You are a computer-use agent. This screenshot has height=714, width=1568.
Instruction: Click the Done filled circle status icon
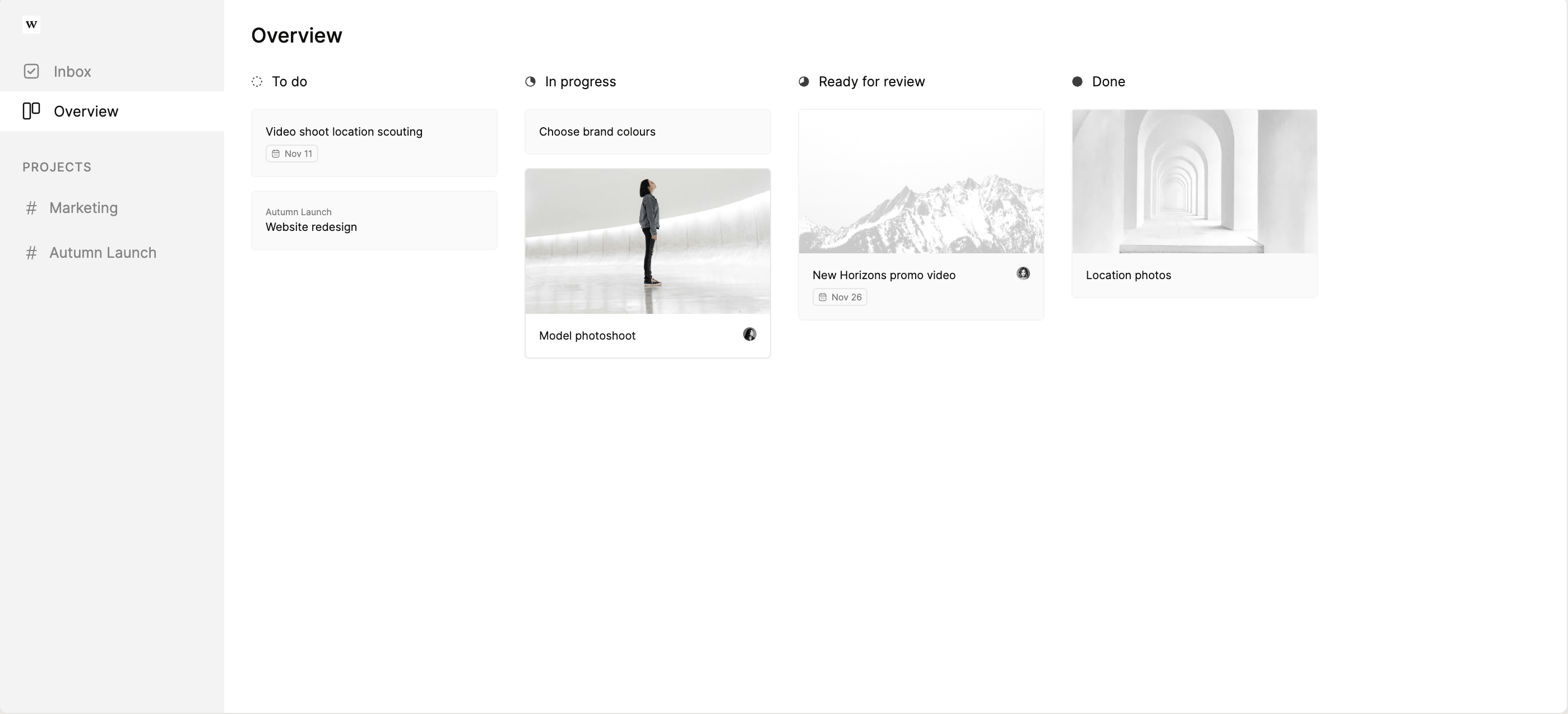[x=1077, y=82]
